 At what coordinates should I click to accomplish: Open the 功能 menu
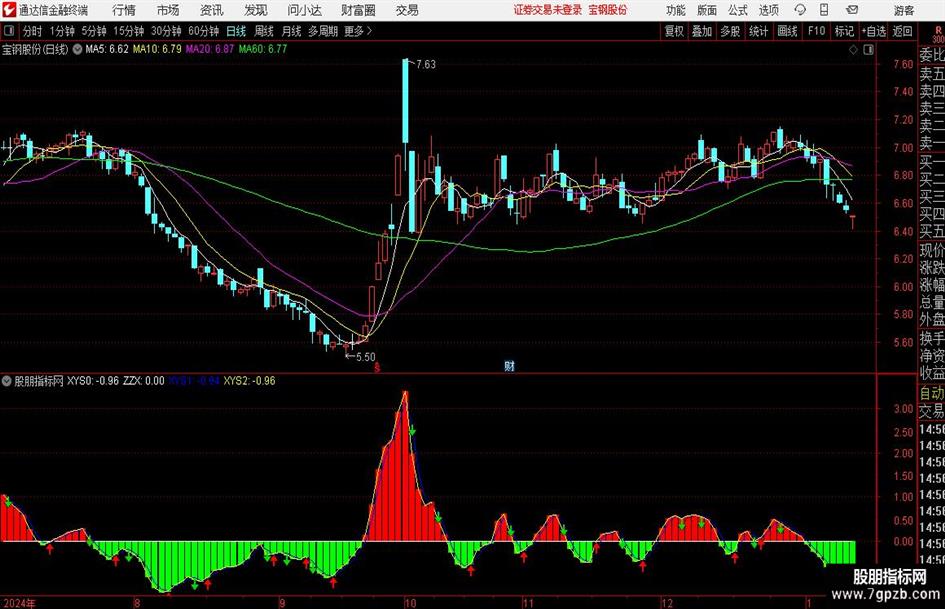[676, 10]
